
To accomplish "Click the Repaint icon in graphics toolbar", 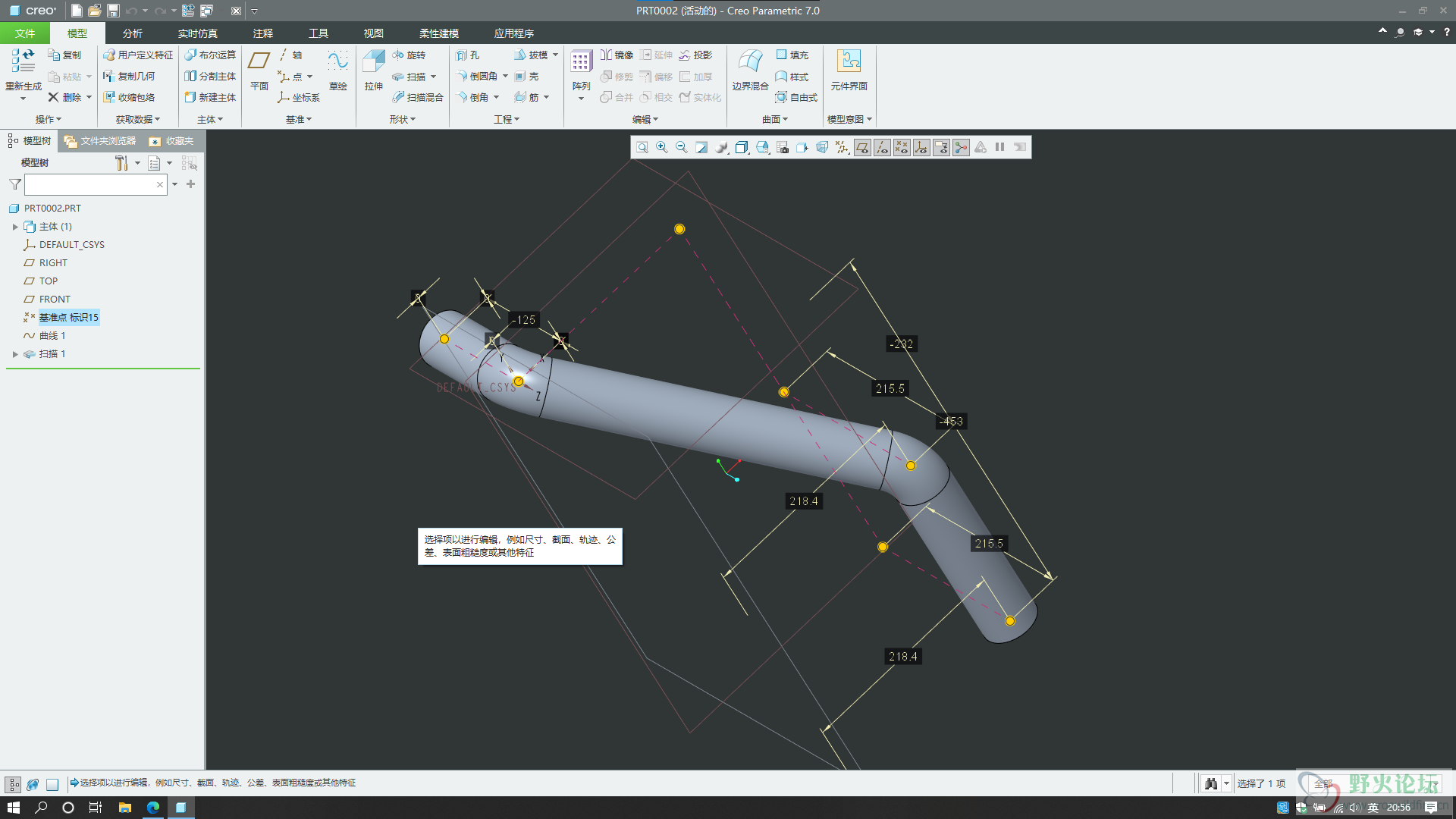I will coord(701,147).
